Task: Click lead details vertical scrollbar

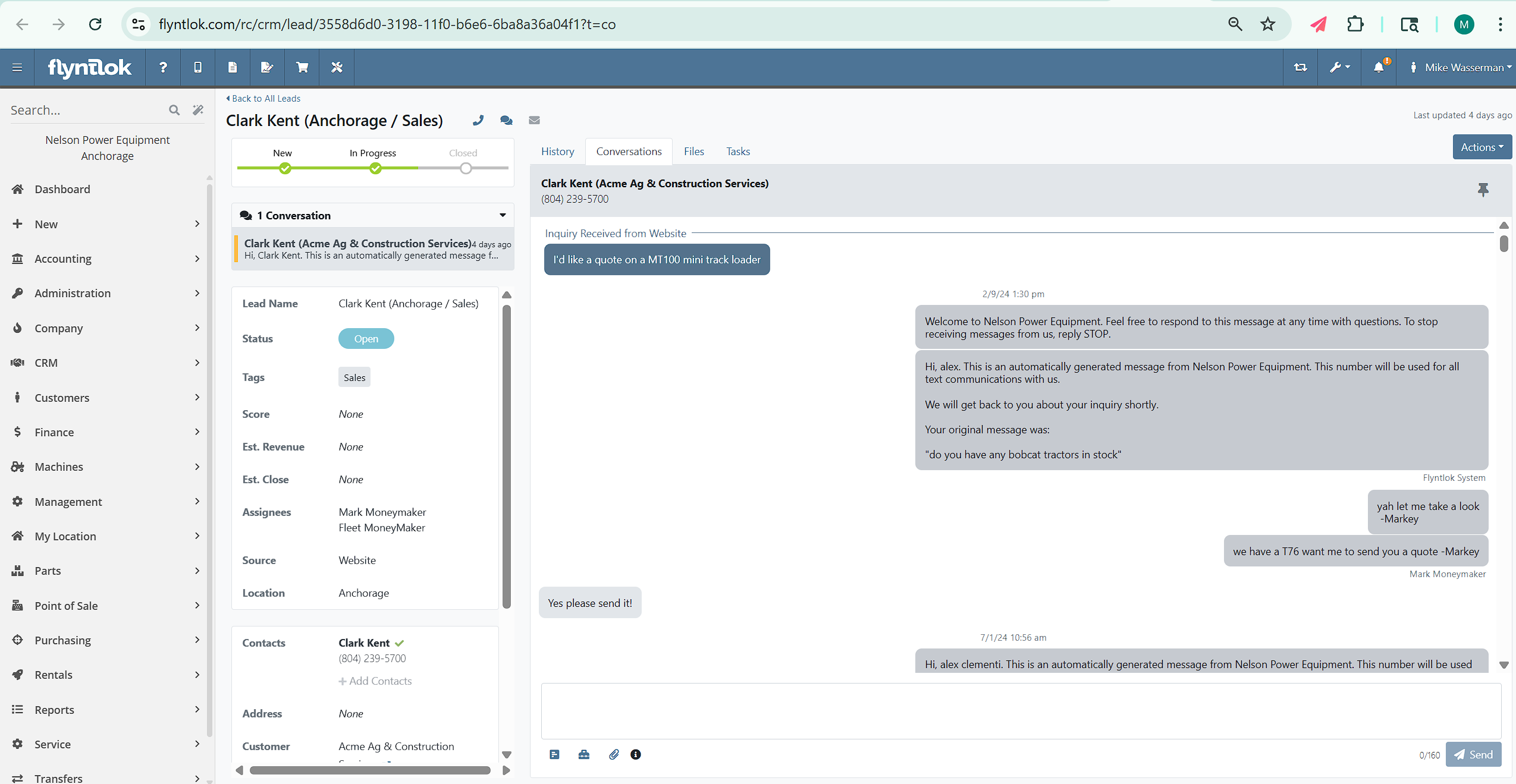Action: pos(507,456)
